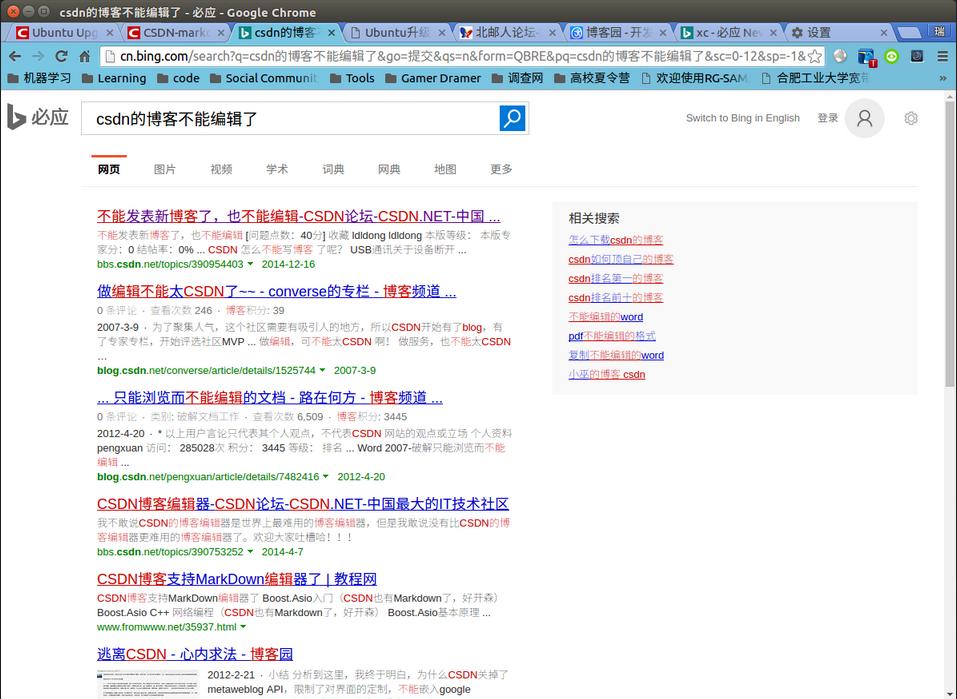Click the green circular extension icon
Viewport: 957px width, 699px height.
[892, 56]
